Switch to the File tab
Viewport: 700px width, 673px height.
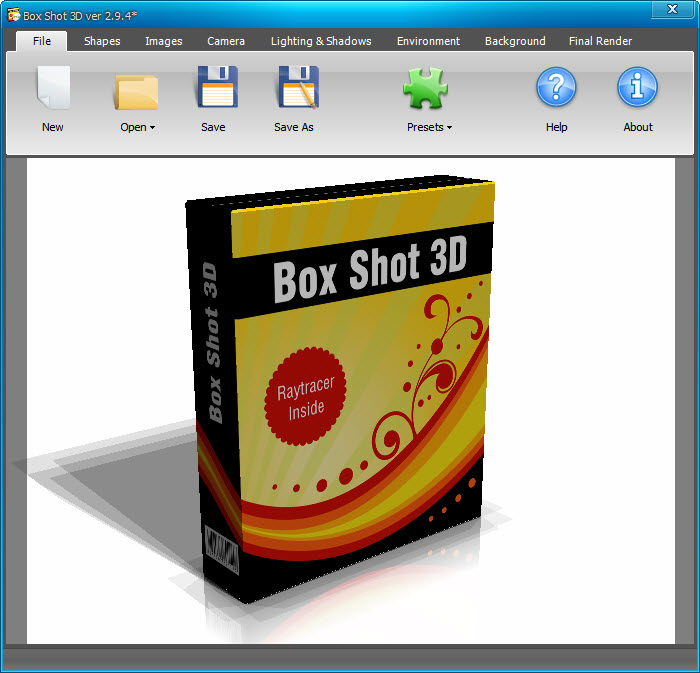point(42,41)
